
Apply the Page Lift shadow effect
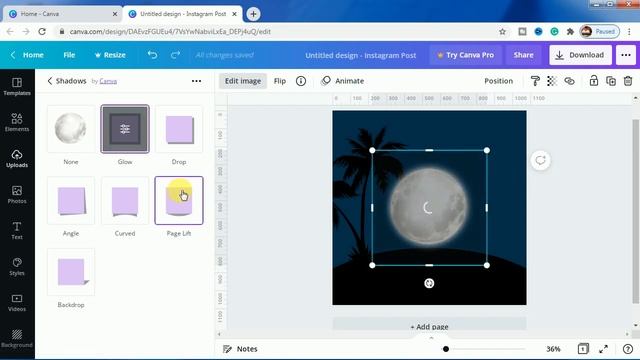(x=179, y=200)
